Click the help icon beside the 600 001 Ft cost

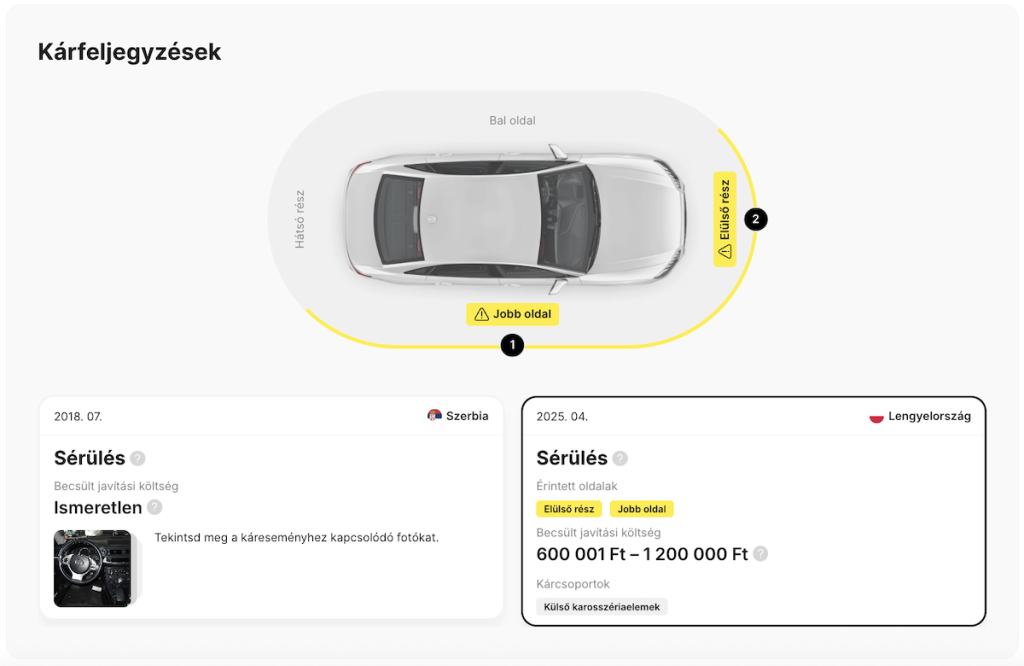click(x=760, y=553)
